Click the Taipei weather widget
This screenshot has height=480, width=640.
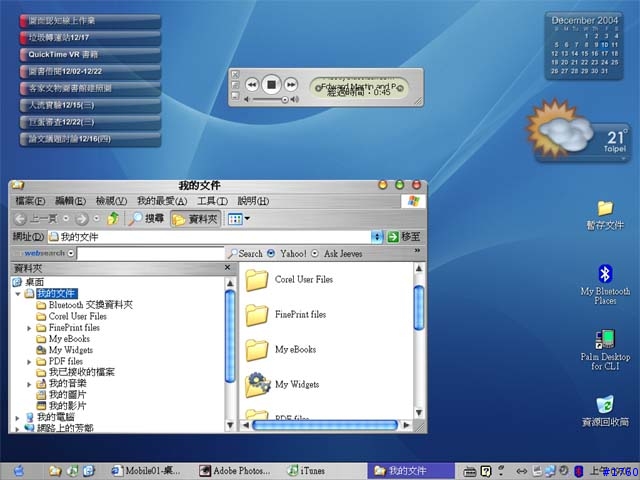coord(577,131)
